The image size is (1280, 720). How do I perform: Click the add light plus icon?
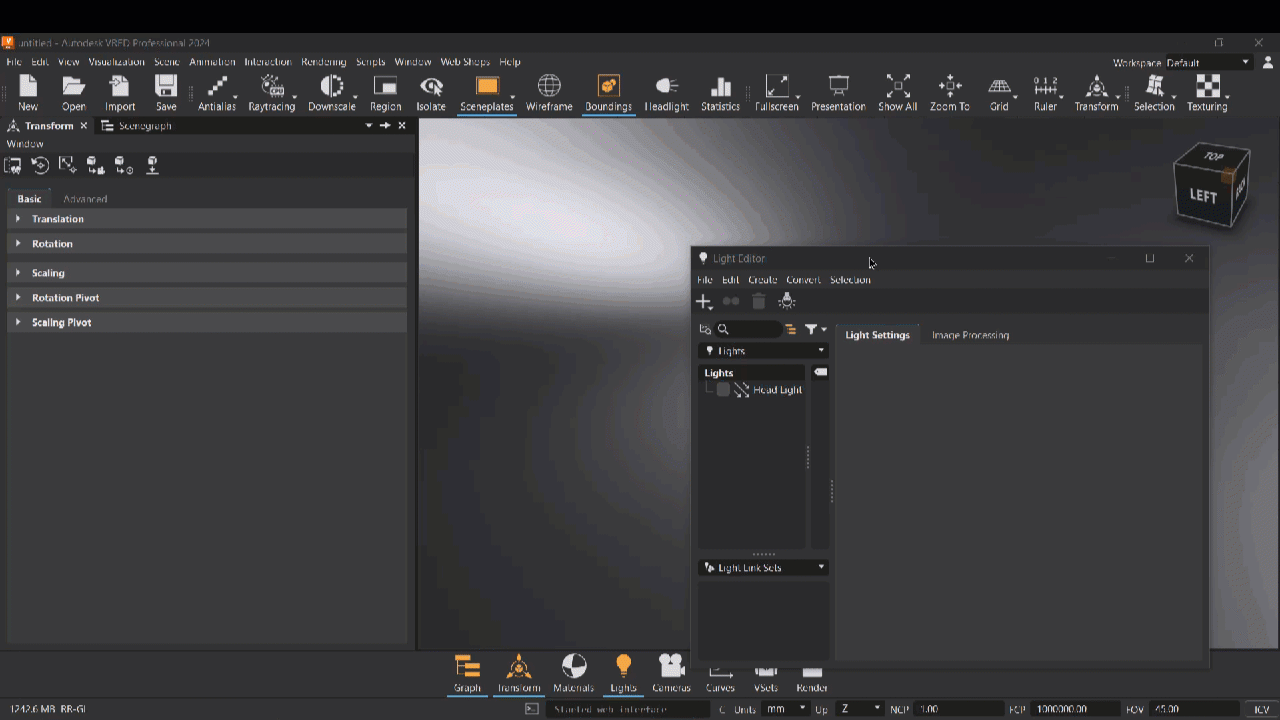[704, 301]
